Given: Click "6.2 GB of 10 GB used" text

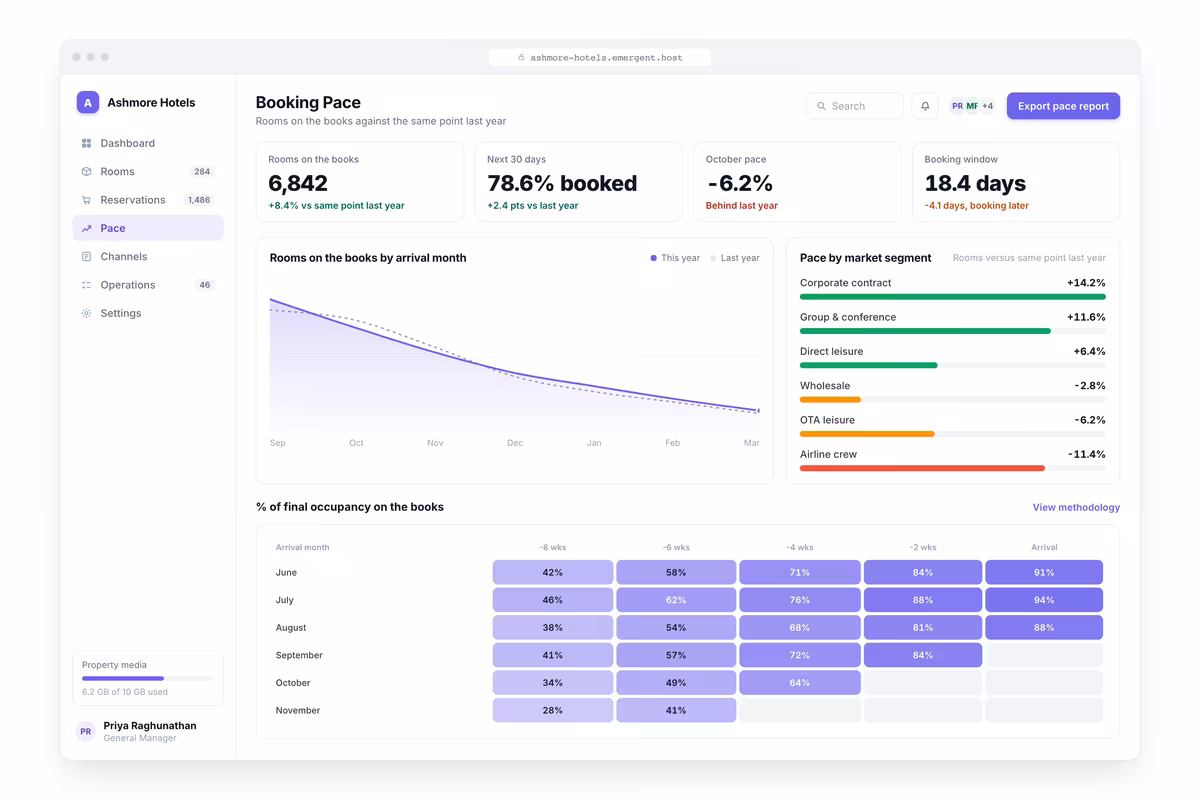Looking at the screenshot, I should pyautogui.click(x=125, y=692).
